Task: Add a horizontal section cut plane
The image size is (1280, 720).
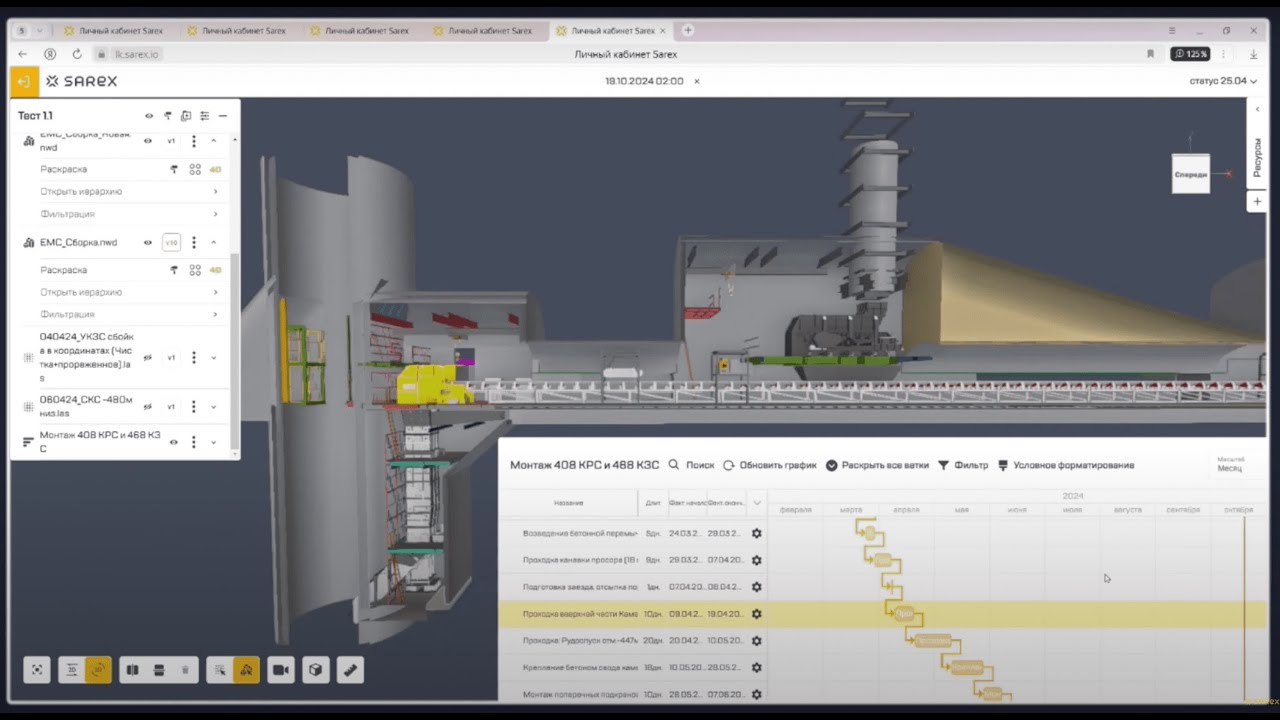Action: [x=159, y=670]
